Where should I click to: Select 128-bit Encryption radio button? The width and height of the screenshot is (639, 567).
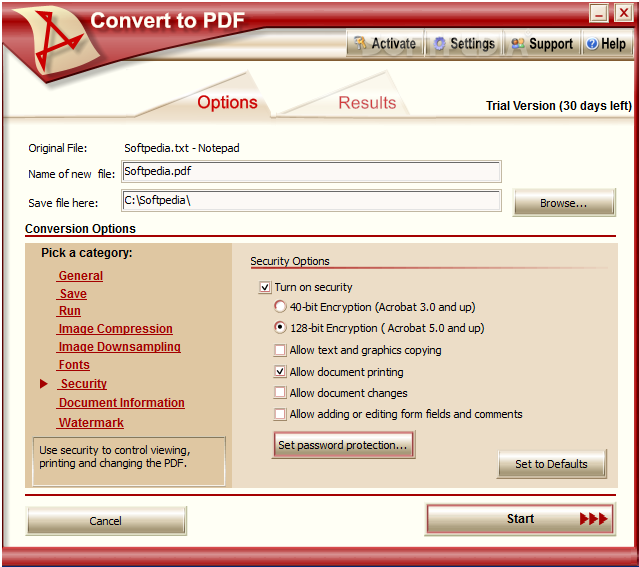click(280, 328)
